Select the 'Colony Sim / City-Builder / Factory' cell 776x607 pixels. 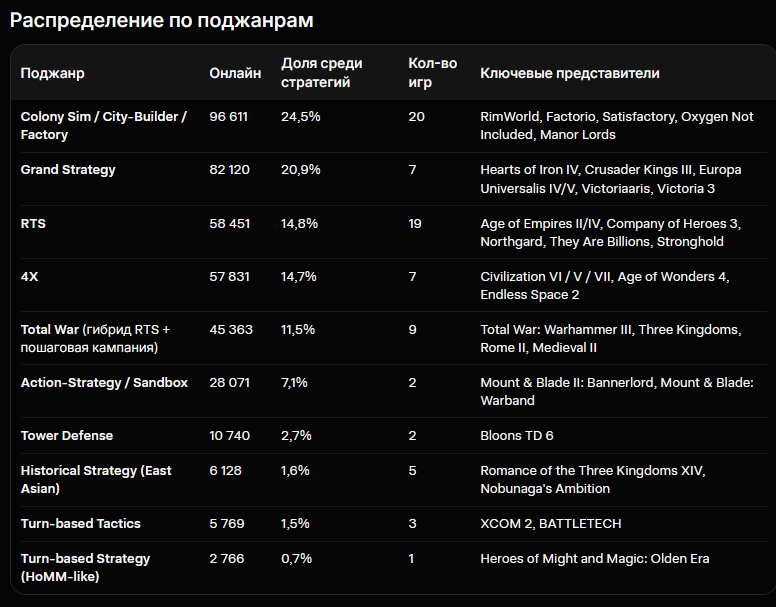tap(103, 126)
